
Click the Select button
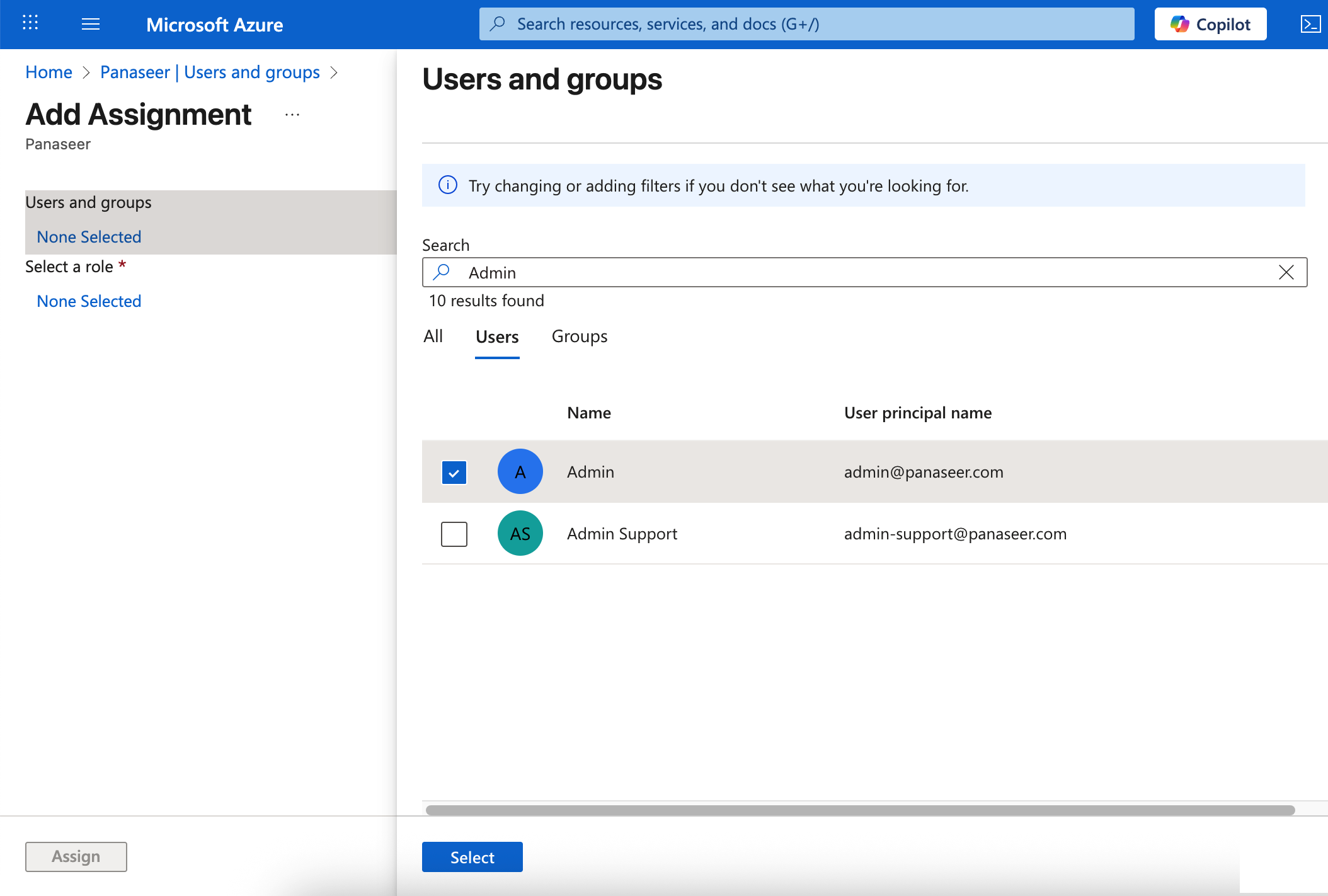tap(472, 857)
